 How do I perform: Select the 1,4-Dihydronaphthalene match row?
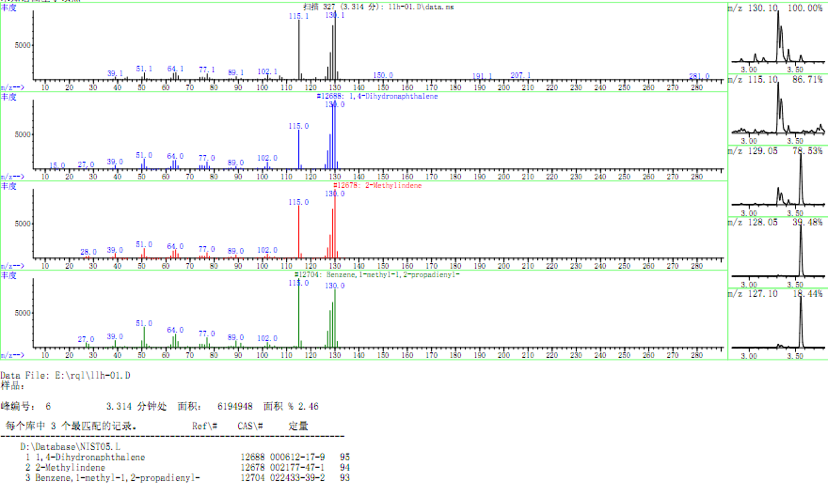click(x=187, y=457)
